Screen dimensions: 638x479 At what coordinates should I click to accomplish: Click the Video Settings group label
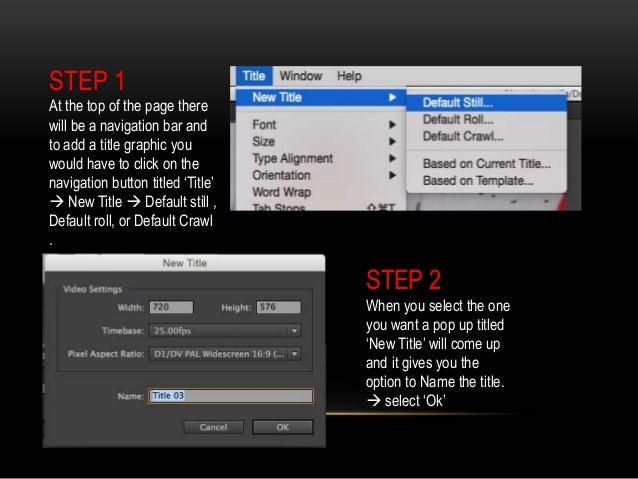pyautogui.click(x=93, y=289)
